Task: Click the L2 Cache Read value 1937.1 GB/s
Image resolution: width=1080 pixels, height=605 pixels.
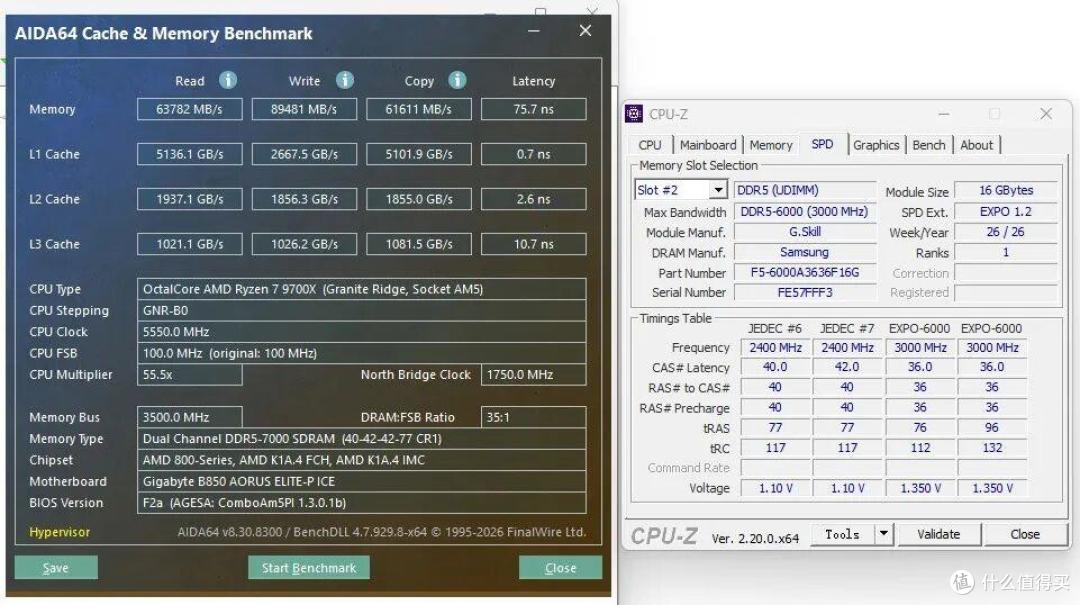Action: 189,198
